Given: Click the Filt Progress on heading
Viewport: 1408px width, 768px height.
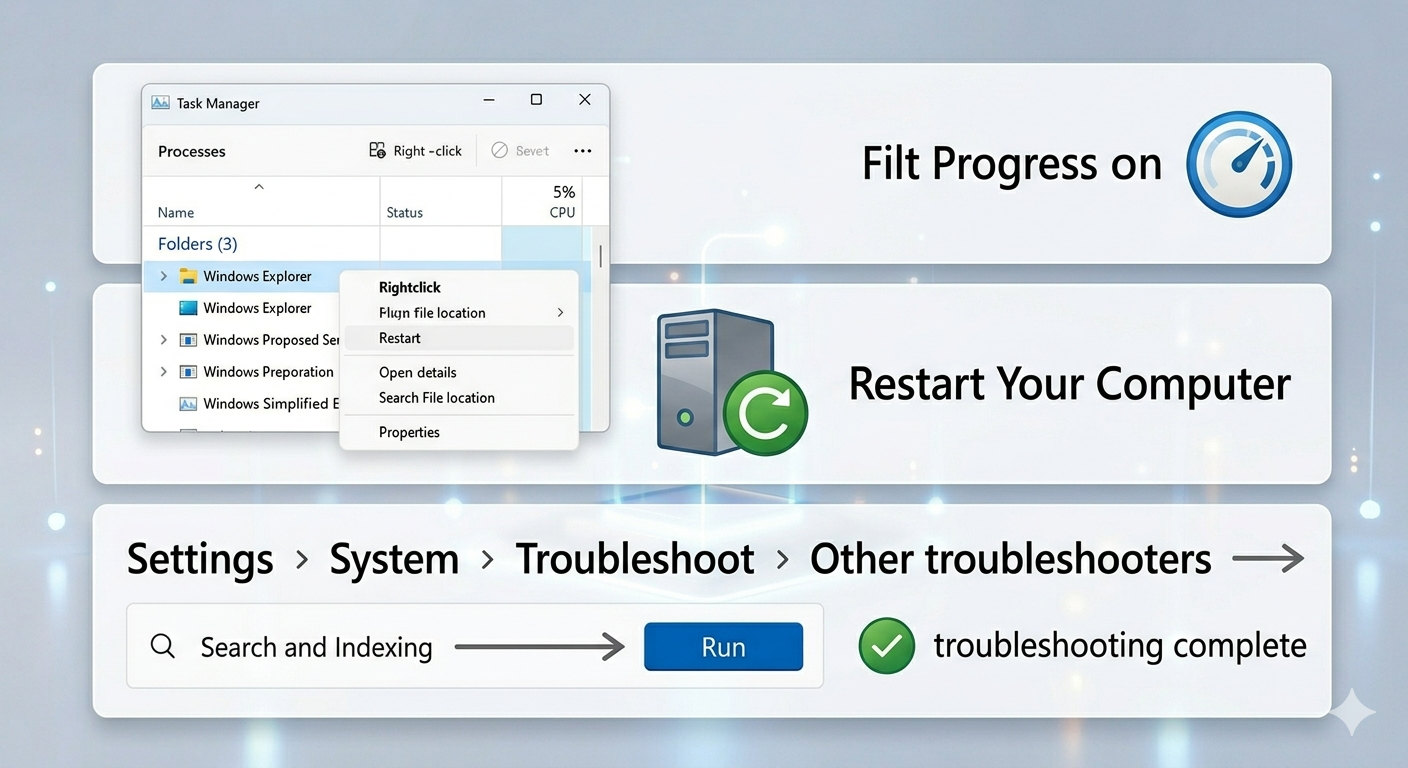Looking at the screenshot, I should click(1011, 164).
